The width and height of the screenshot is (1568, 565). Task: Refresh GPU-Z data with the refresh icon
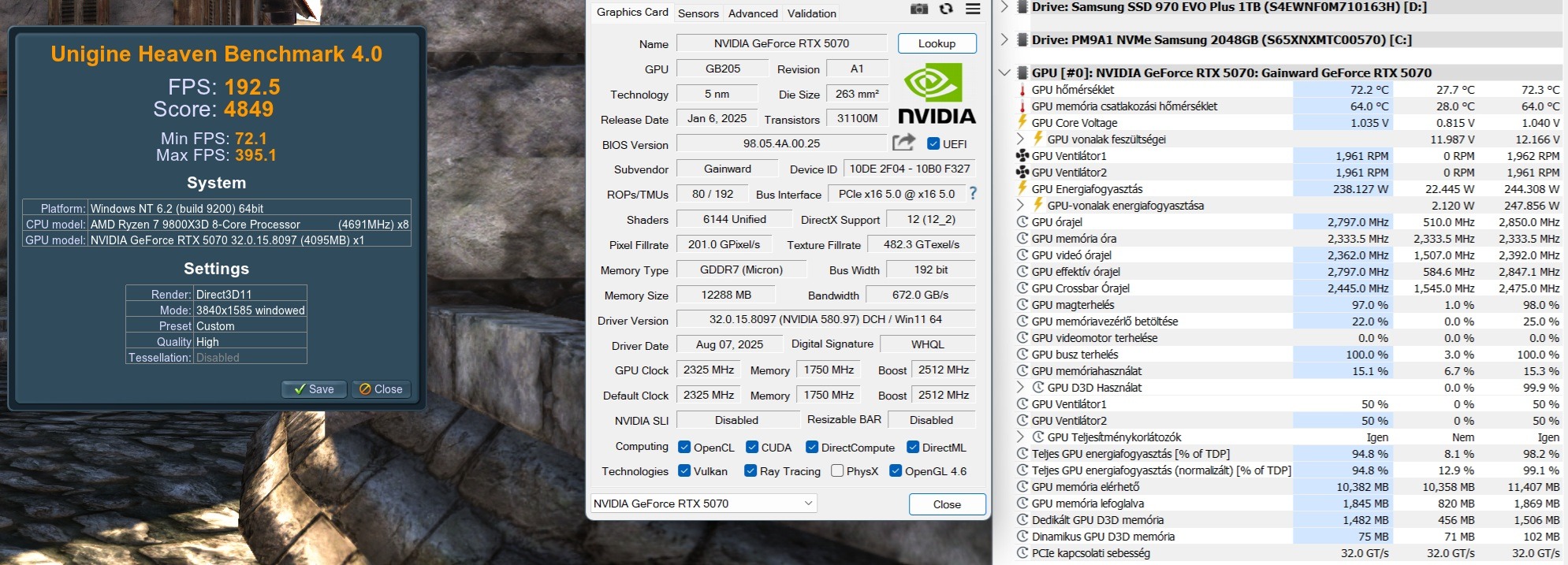pos(946,9)
